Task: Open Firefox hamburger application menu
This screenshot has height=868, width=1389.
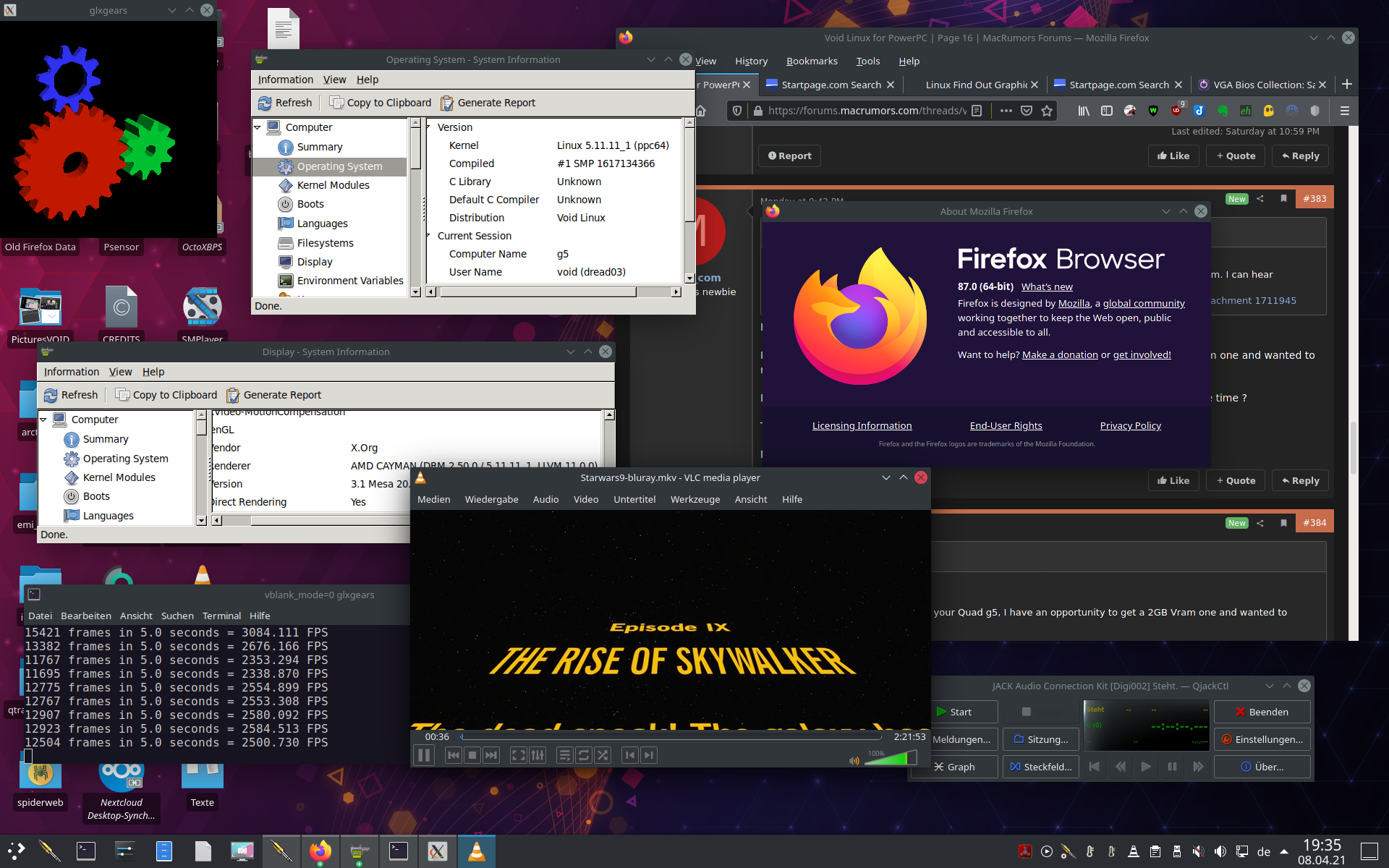Action: coord(1344,111)
